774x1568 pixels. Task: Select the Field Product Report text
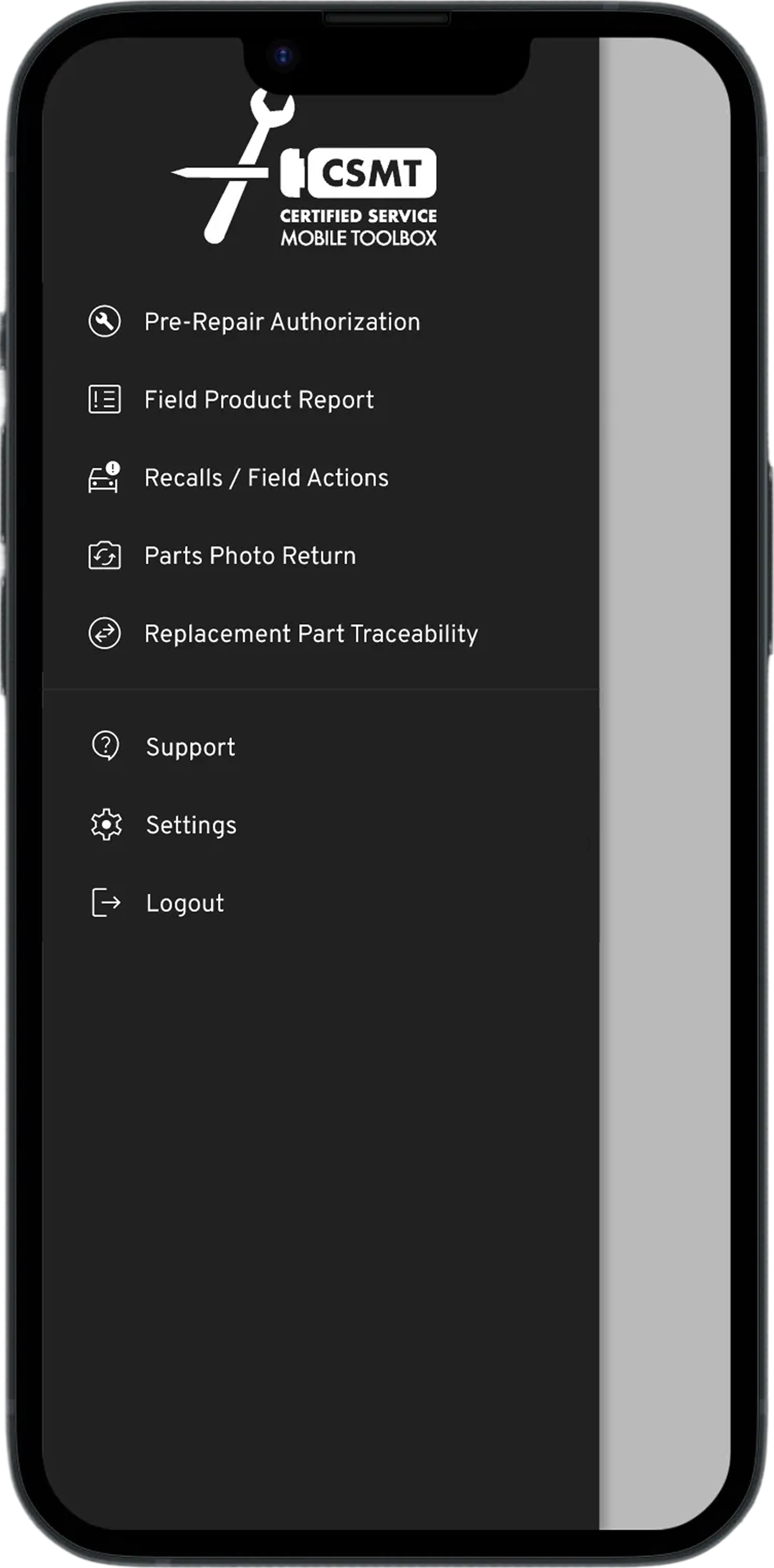259,400
